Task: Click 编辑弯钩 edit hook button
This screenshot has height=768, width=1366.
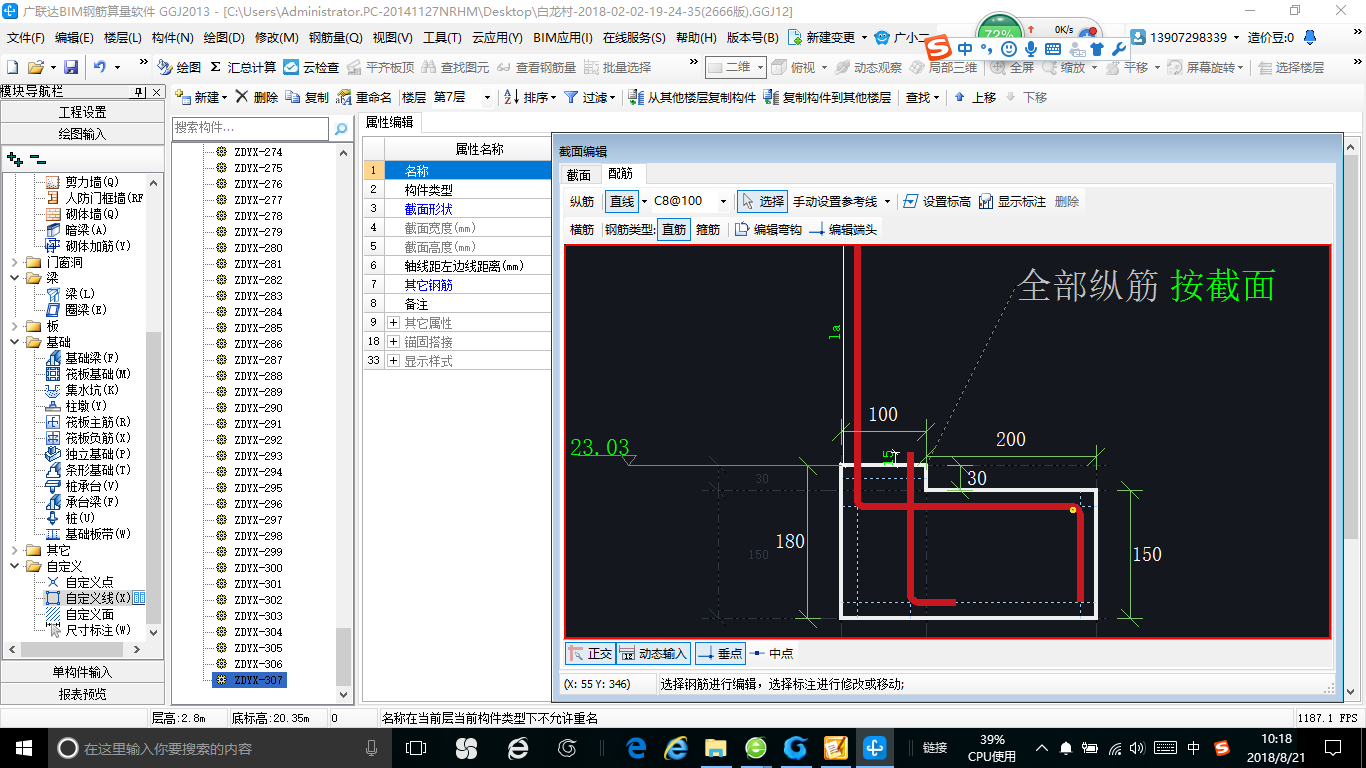Action: 768,229
